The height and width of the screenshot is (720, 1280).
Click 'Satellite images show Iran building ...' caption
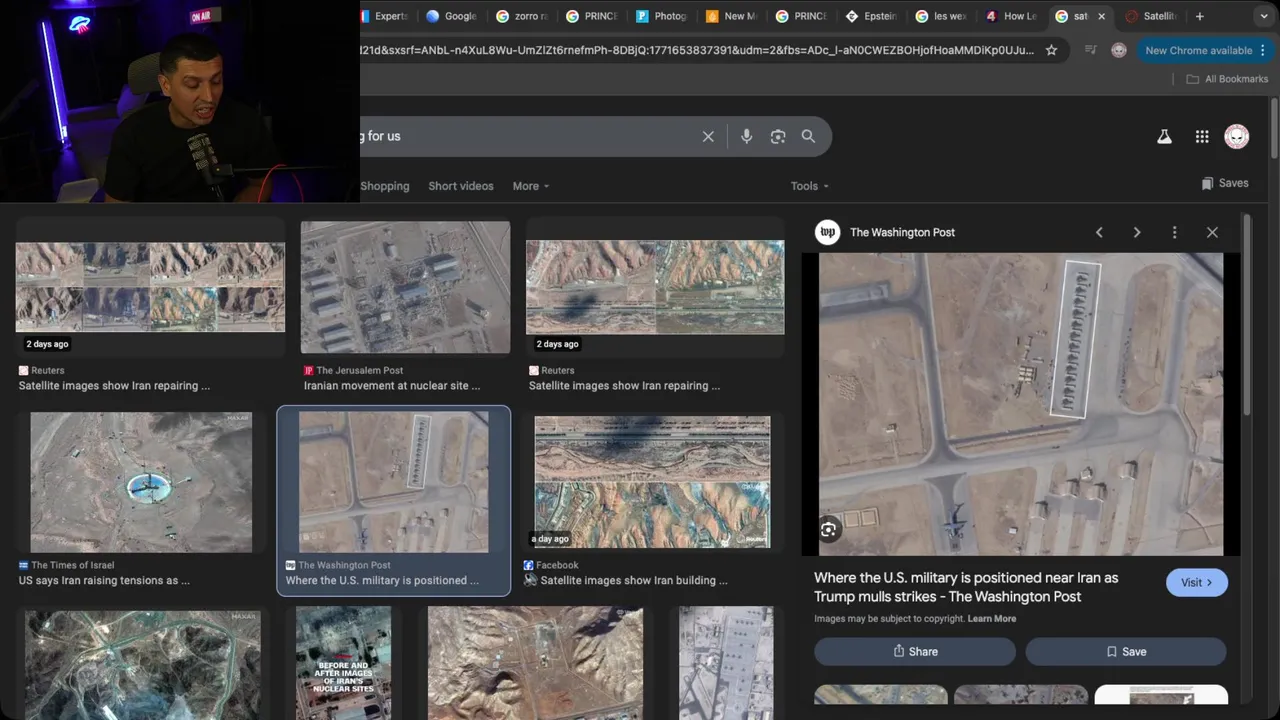click(634, 581)
